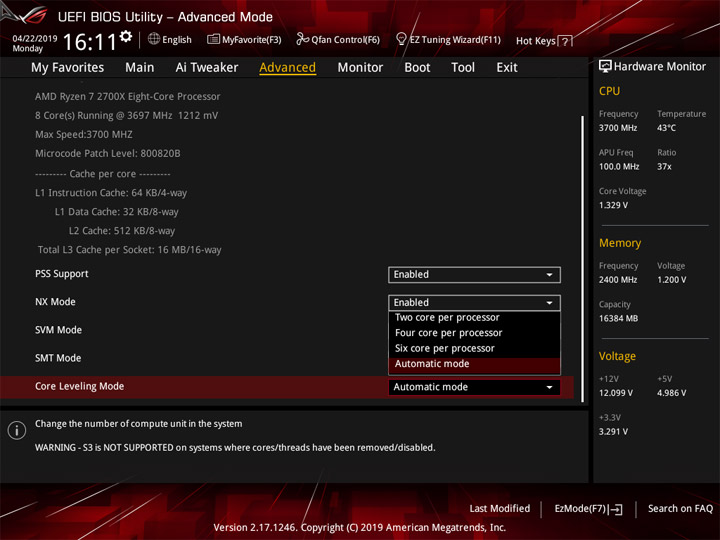Click AMD Ryzen 7 2700X processor text
The width and height of the screenshot is (720, 540).
coord(128,96)
